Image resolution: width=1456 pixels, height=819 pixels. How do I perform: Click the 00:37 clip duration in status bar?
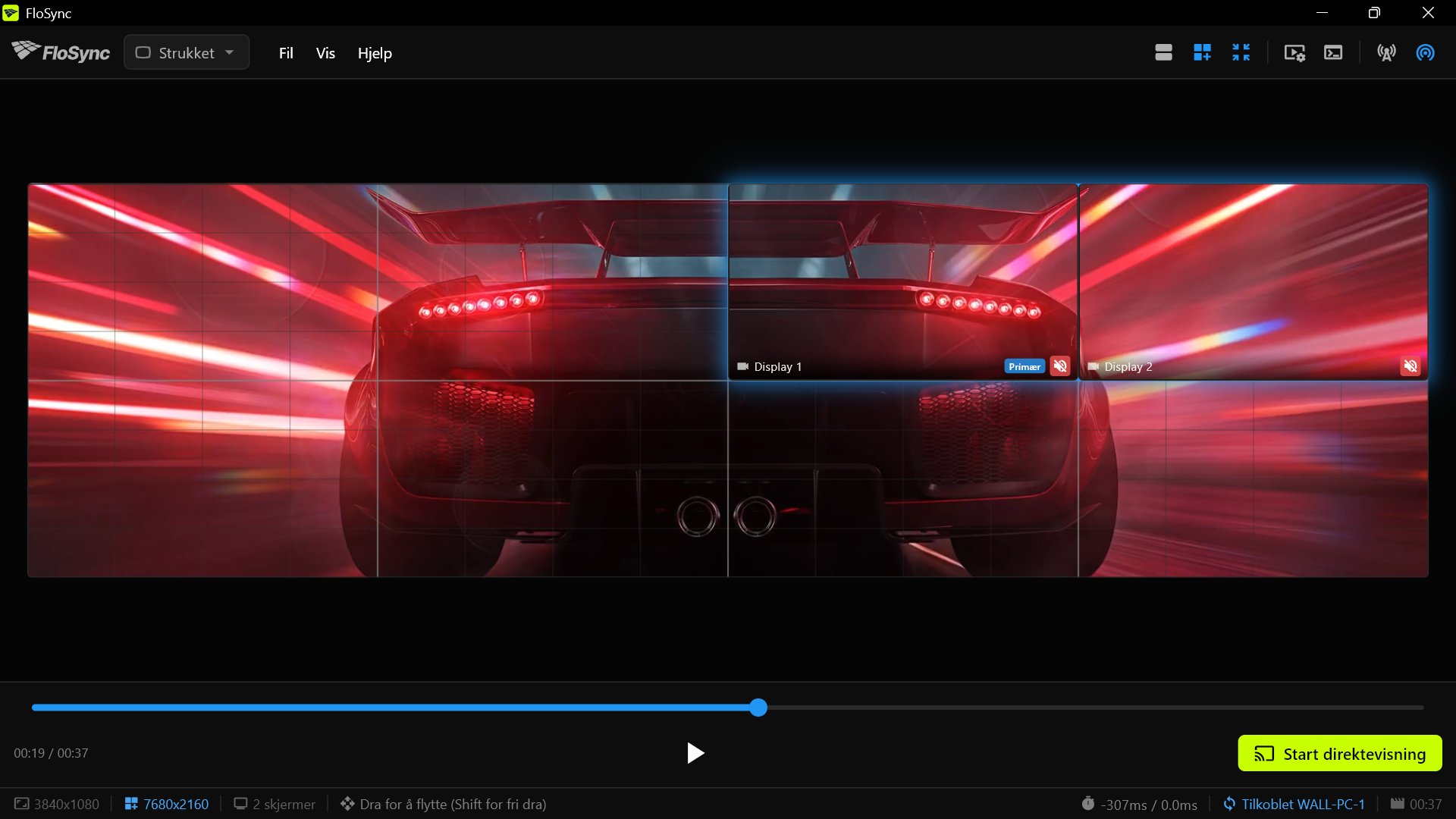click(x=1416, y=804)
